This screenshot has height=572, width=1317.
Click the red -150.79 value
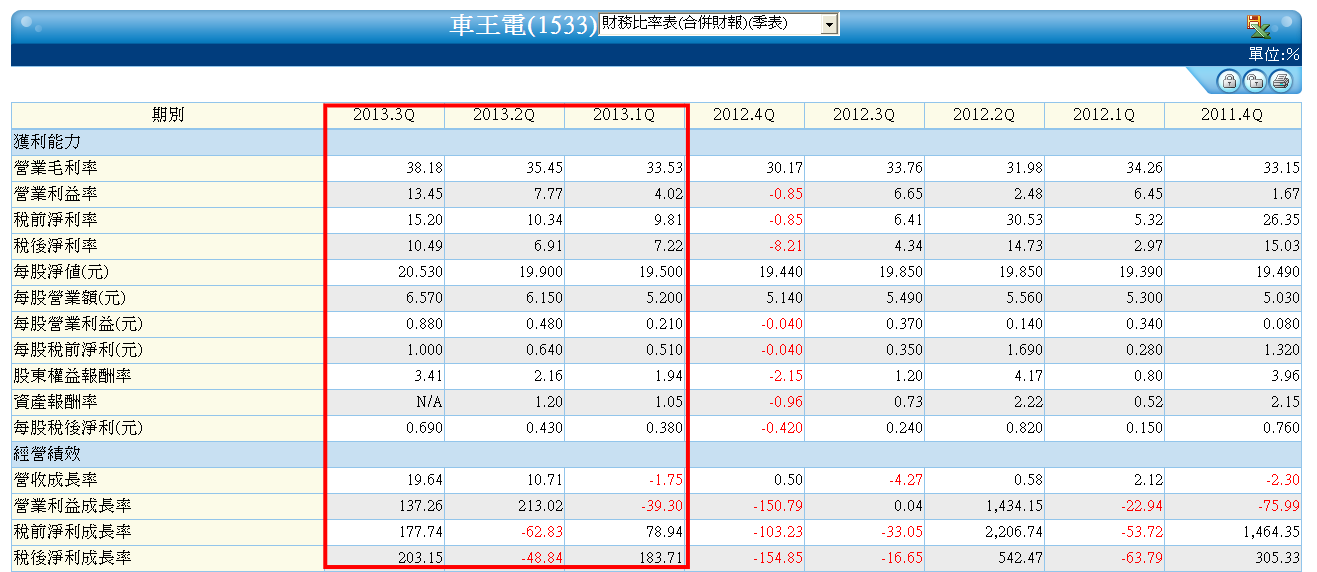tap(777, 506)
